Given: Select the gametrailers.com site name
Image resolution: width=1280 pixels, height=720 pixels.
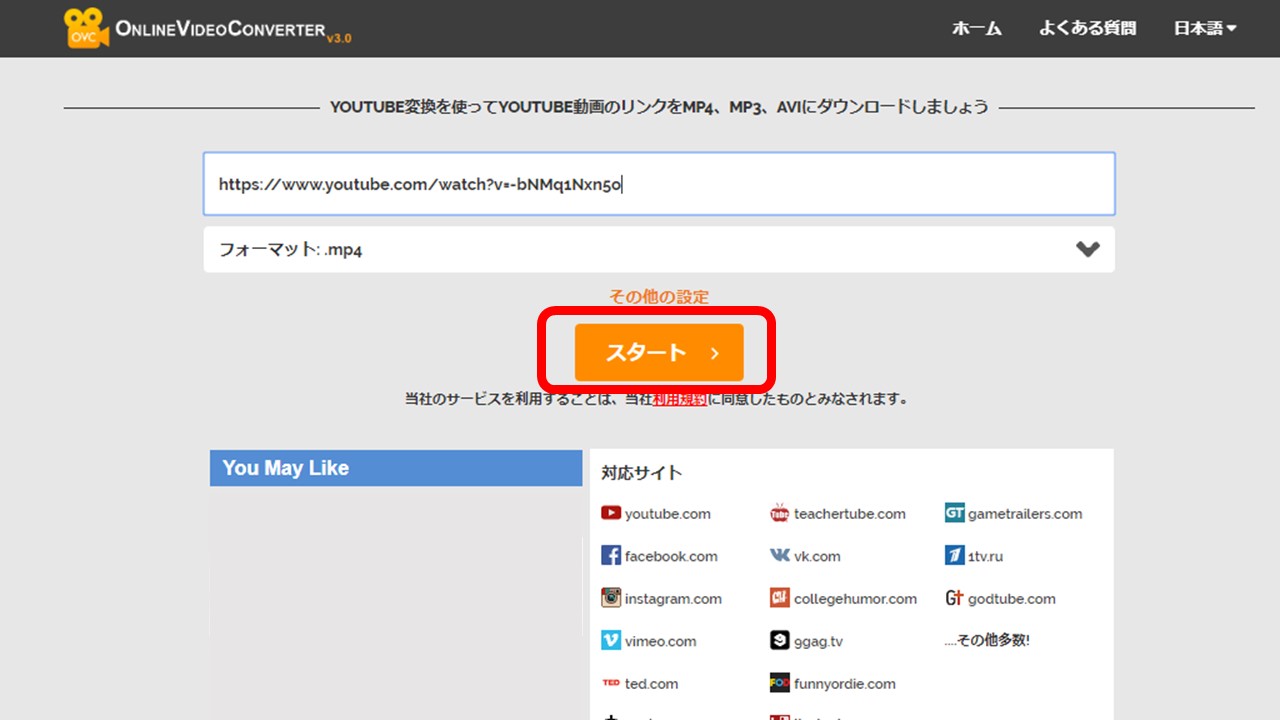Looking at the screenshot, I should coord(1025,514).
